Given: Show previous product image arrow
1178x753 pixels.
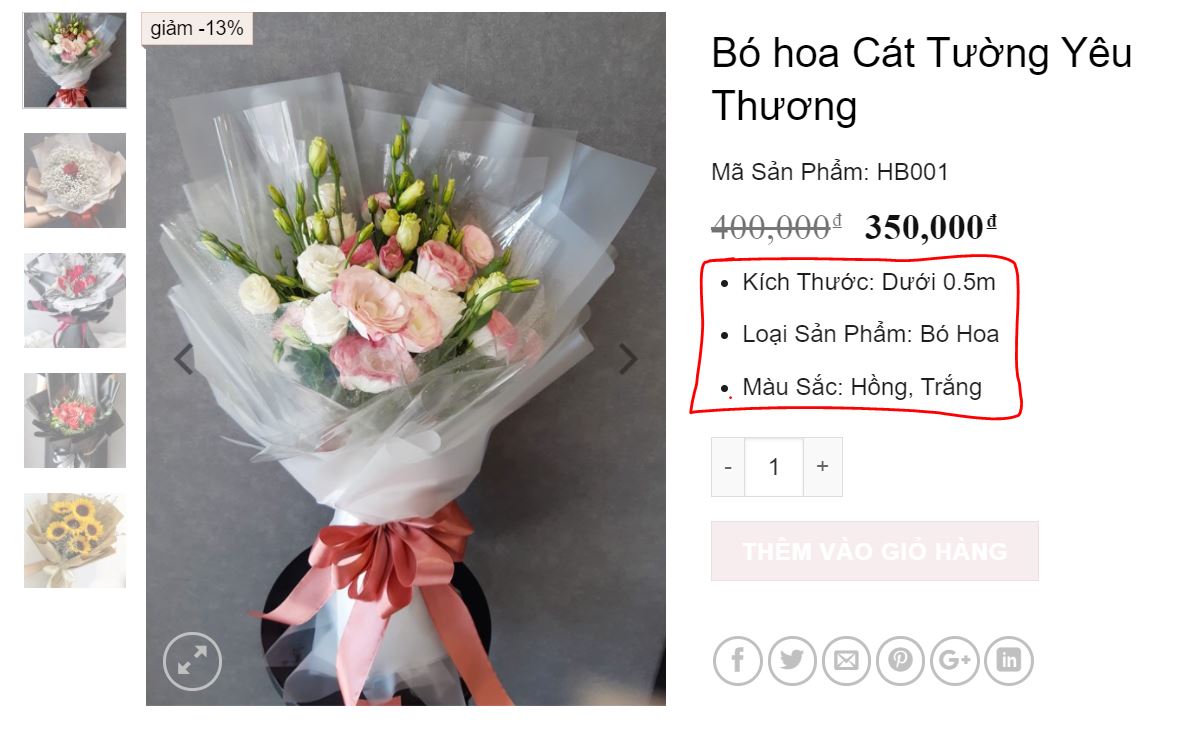Looking at the screenshot, I should click(x=184, y=358).
